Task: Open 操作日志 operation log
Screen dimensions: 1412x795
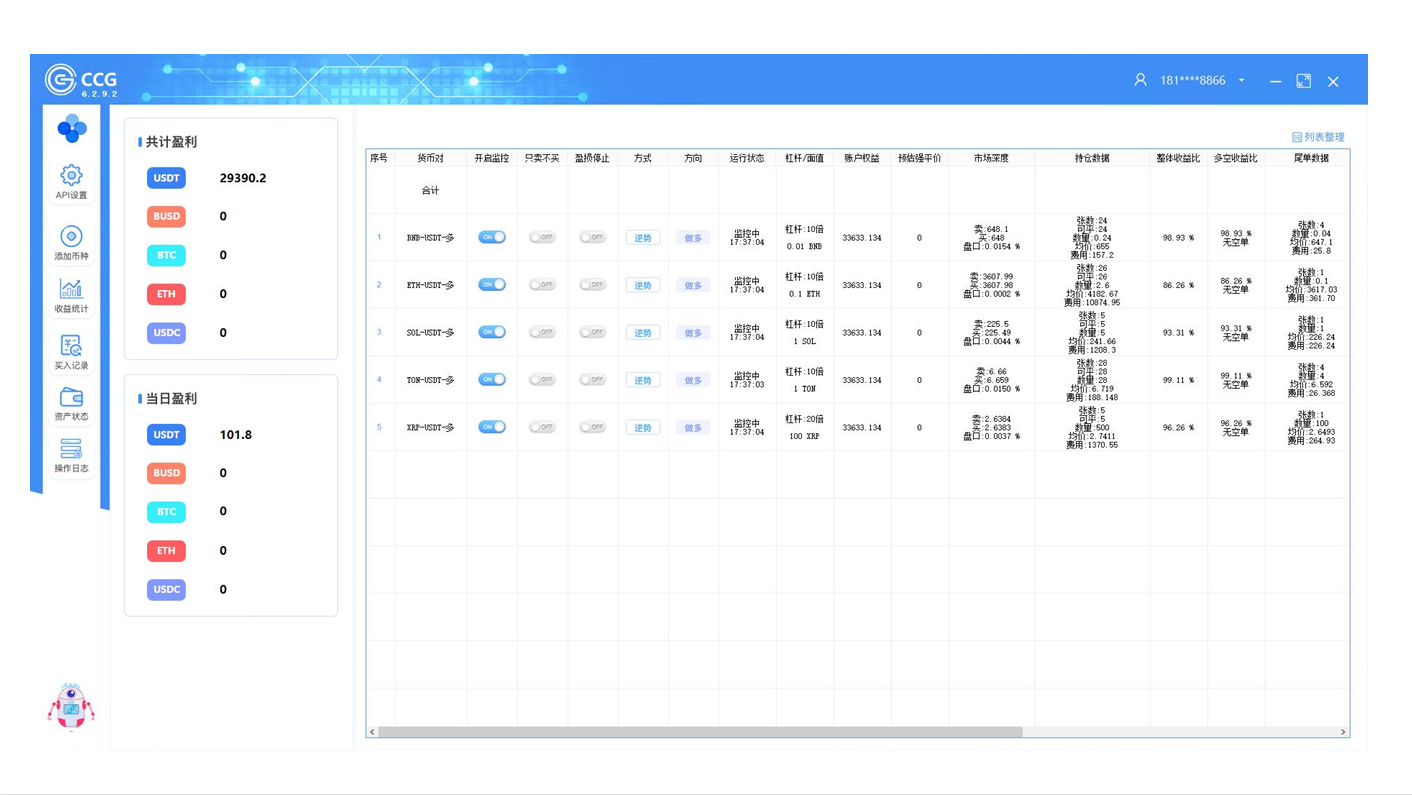Action: coord(71,454)
